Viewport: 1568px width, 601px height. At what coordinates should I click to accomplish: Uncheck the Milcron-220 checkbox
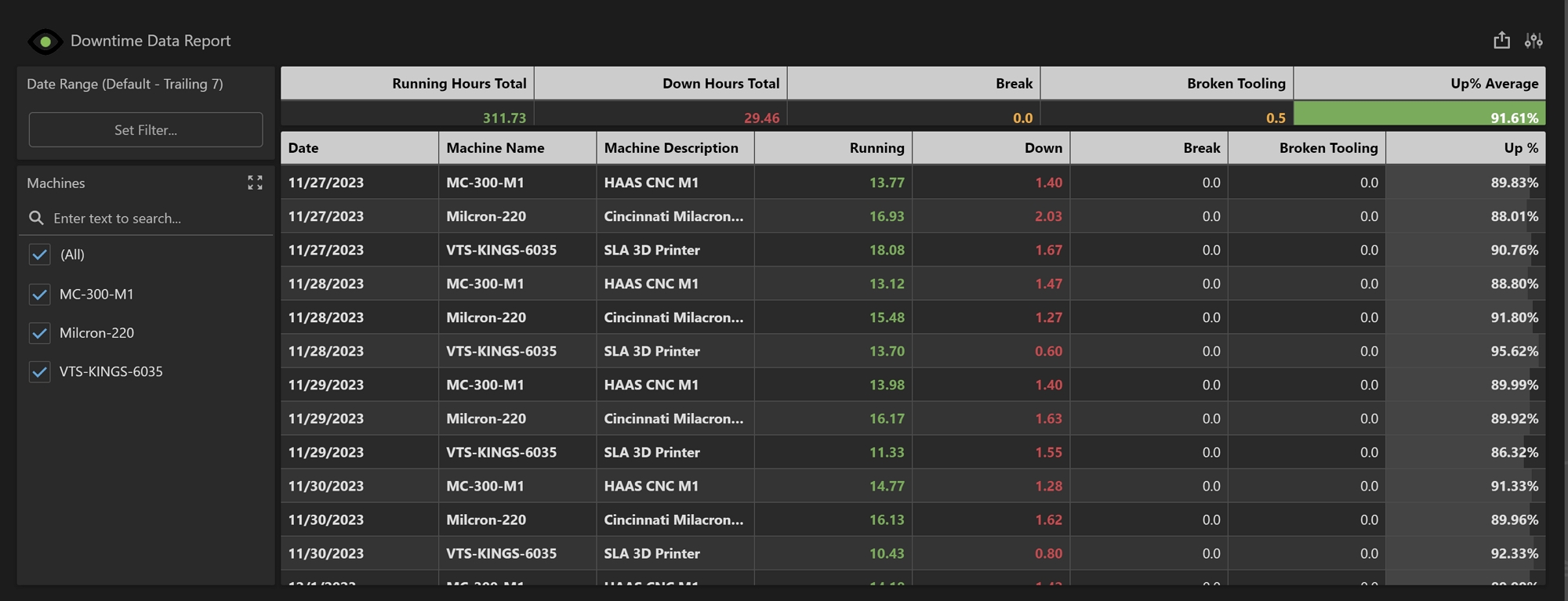(39, 333)
